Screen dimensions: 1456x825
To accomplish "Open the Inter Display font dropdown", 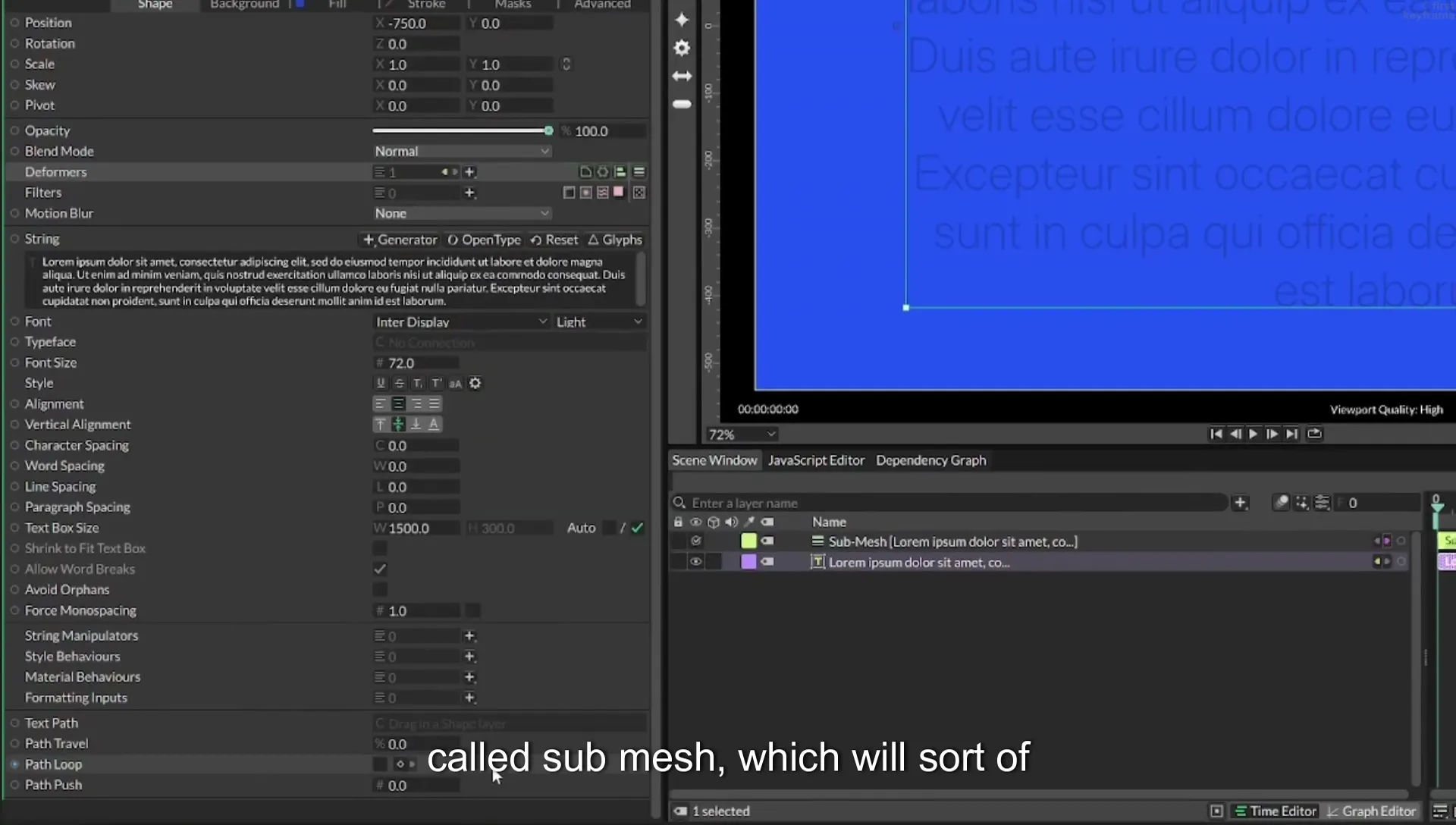I will pyautogui.click(x=462, y=322).
